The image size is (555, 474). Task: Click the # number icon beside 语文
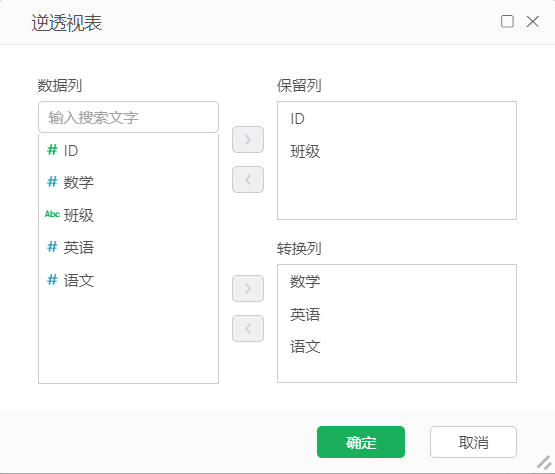[52, 280]
